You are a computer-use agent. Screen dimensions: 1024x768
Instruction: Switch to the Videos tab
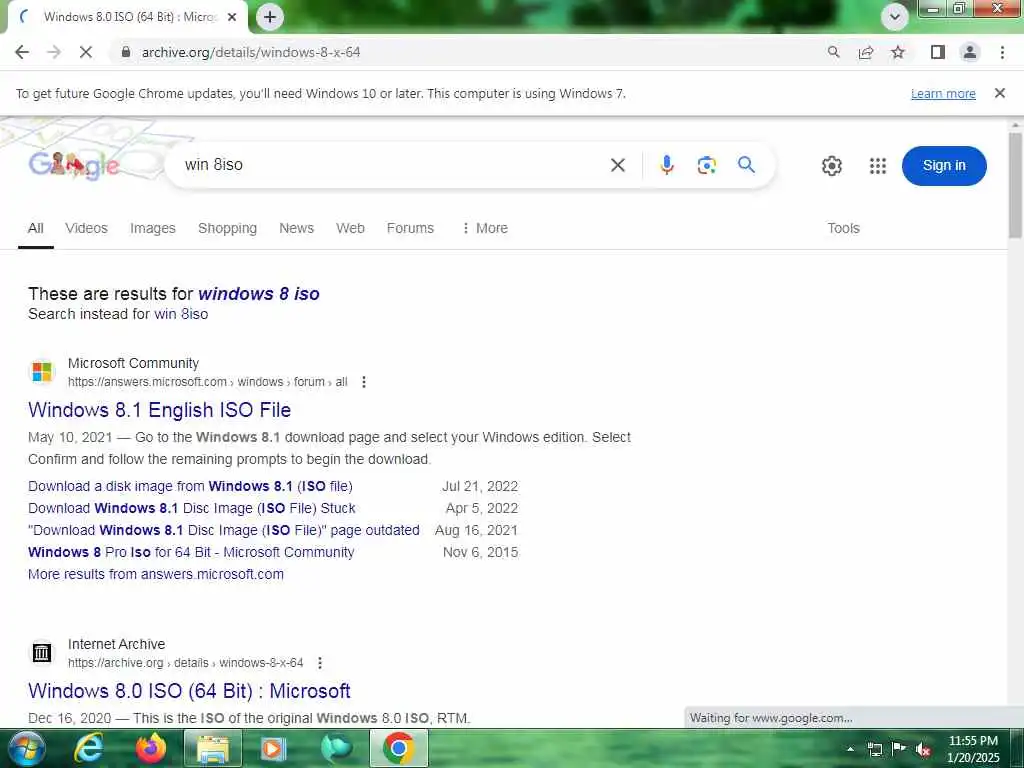[86, 229]
